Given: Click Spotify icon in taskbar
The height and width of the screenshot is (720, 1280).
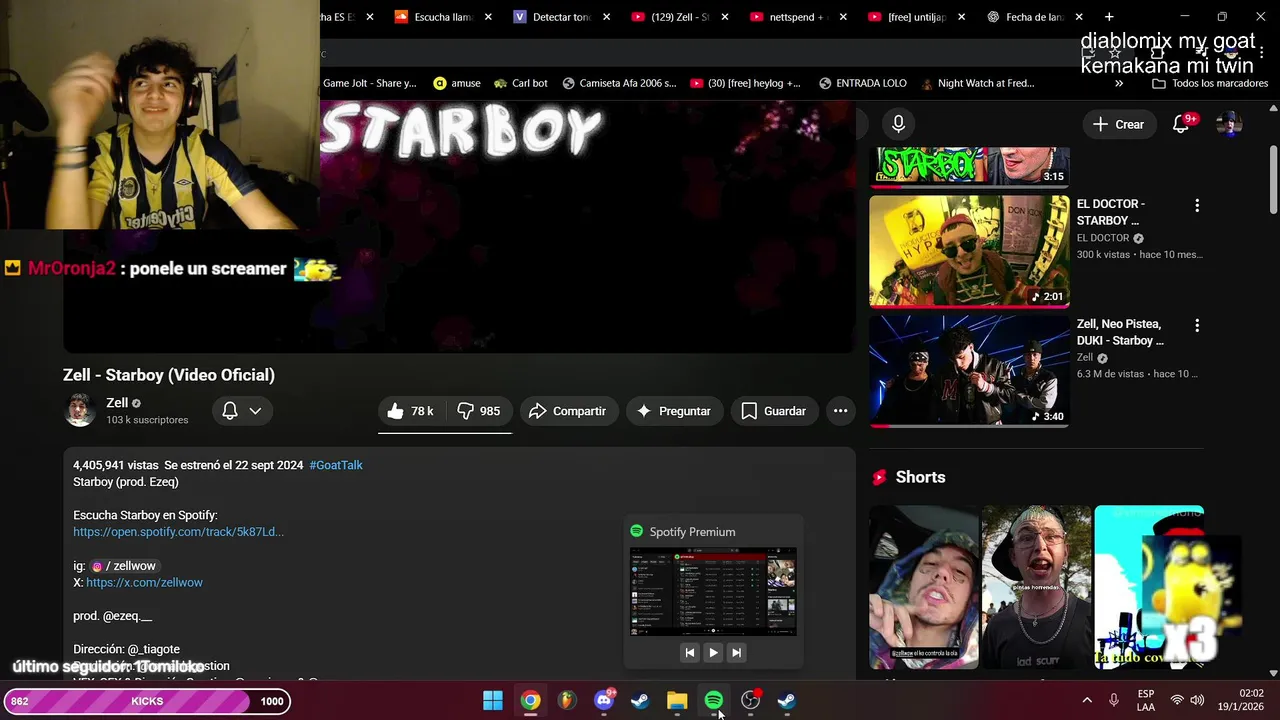Looking at the screenshot, I should click(714, 700).
